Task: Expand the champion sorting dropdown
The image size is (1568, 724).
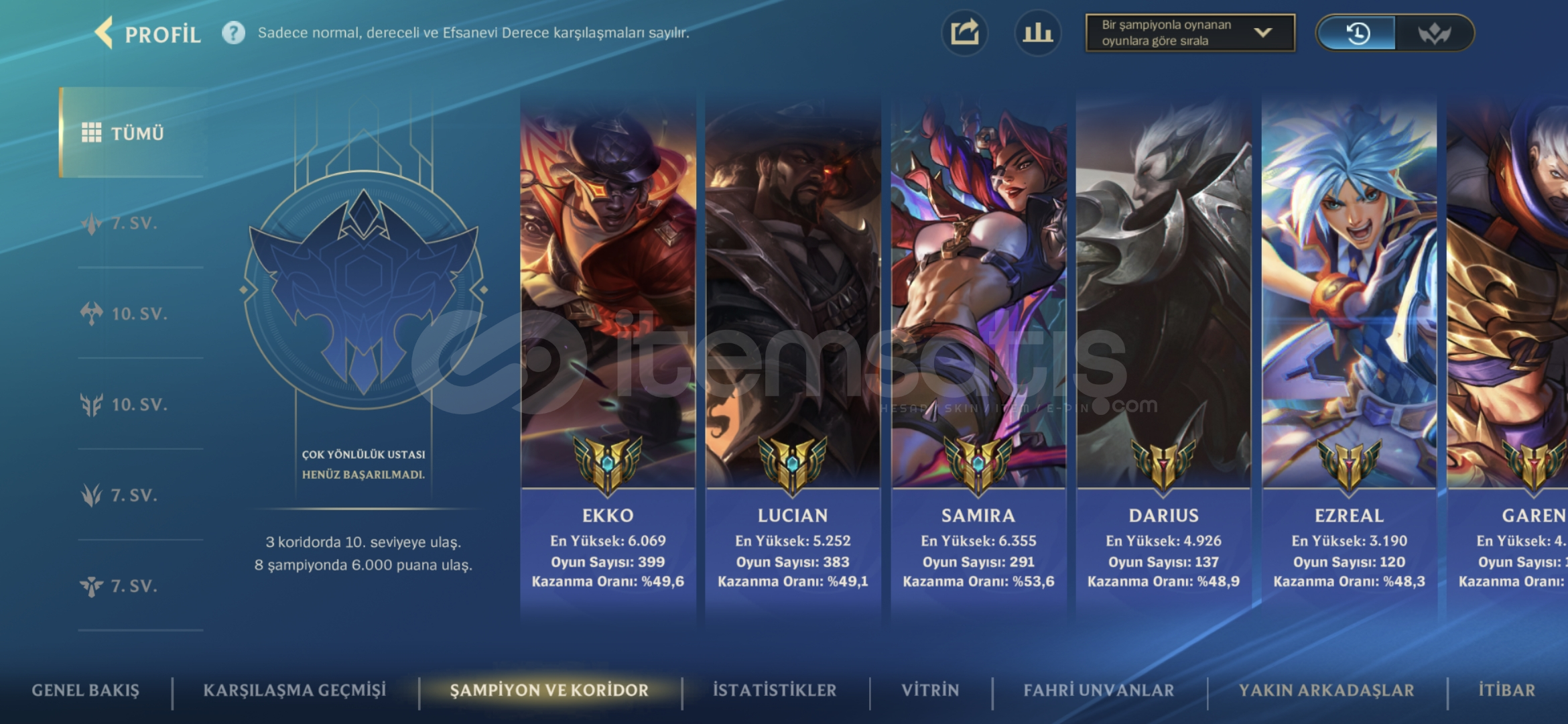Action: click(1190, 33)
